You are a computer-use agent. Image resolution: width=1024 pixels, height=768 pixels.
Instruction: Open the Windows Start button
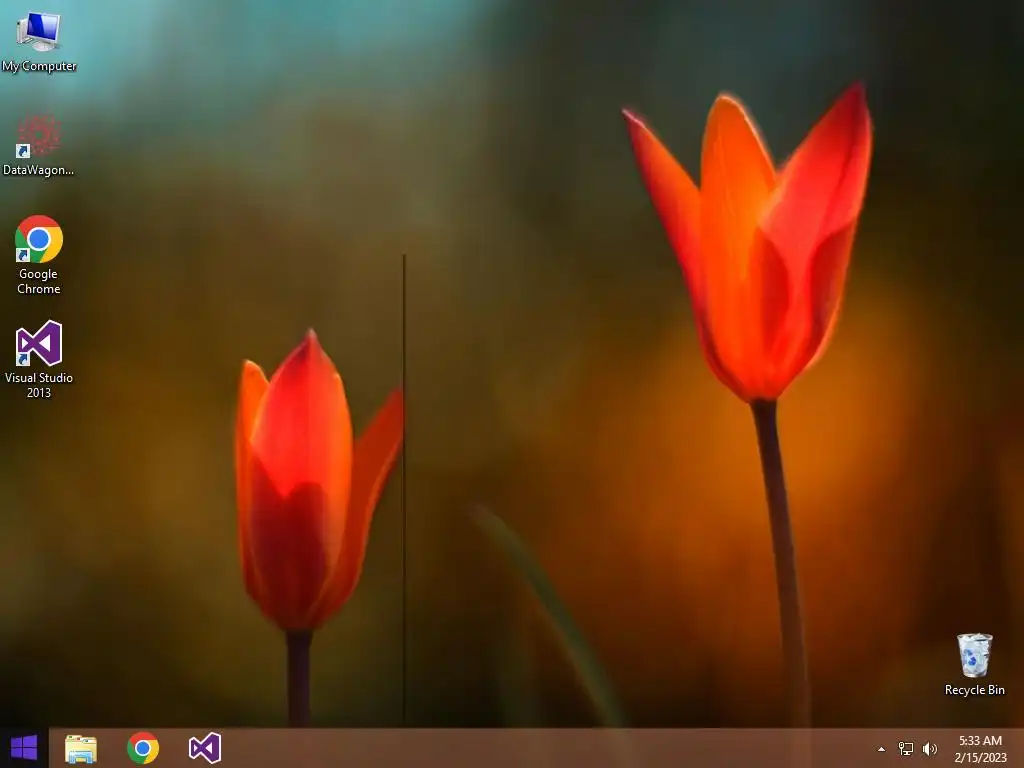tap(24, 748)
